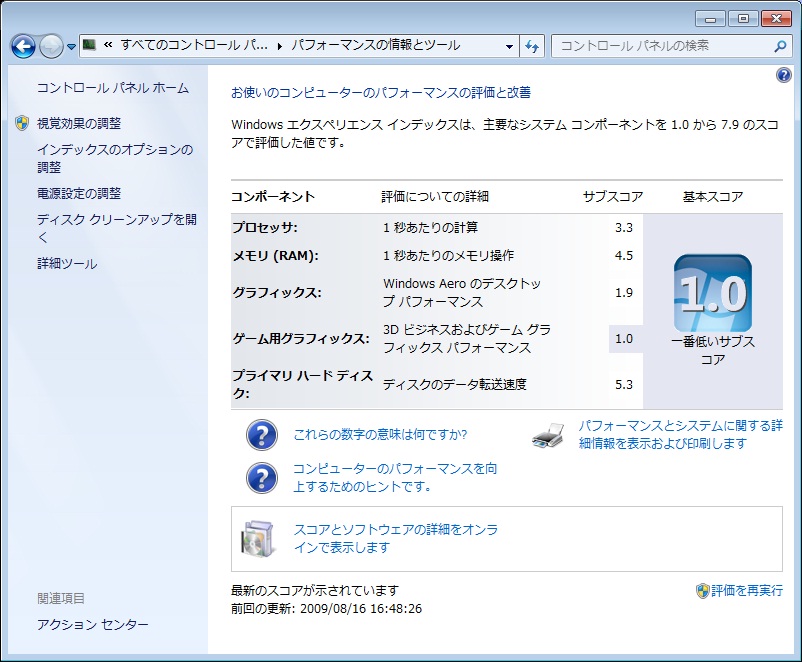Open アクション センター related link
The height and width of the screenshot is (662, 802).
pos(93,625)
